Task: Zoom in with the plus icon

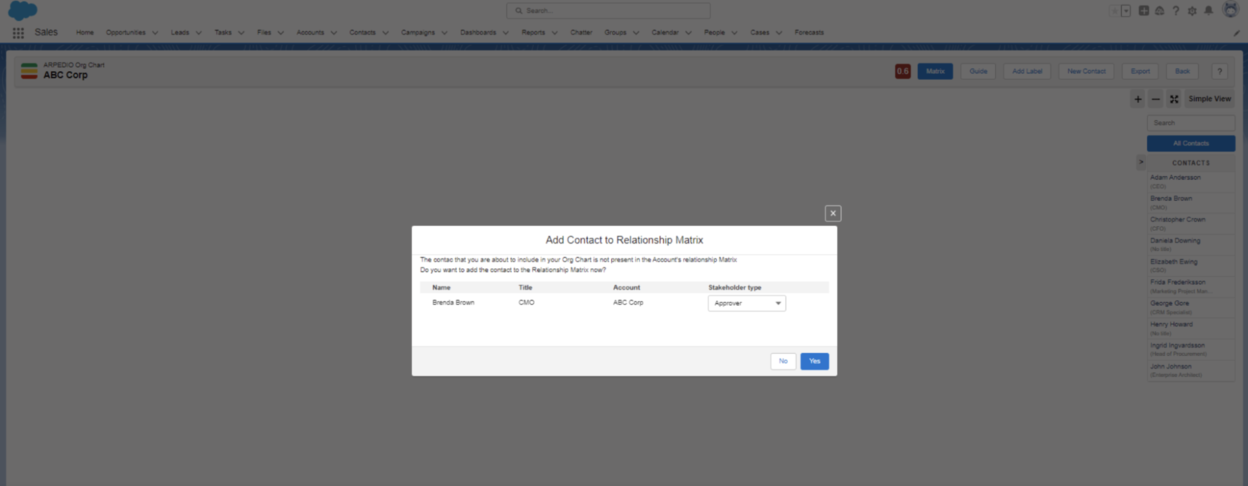Action: pos(1138,99)
